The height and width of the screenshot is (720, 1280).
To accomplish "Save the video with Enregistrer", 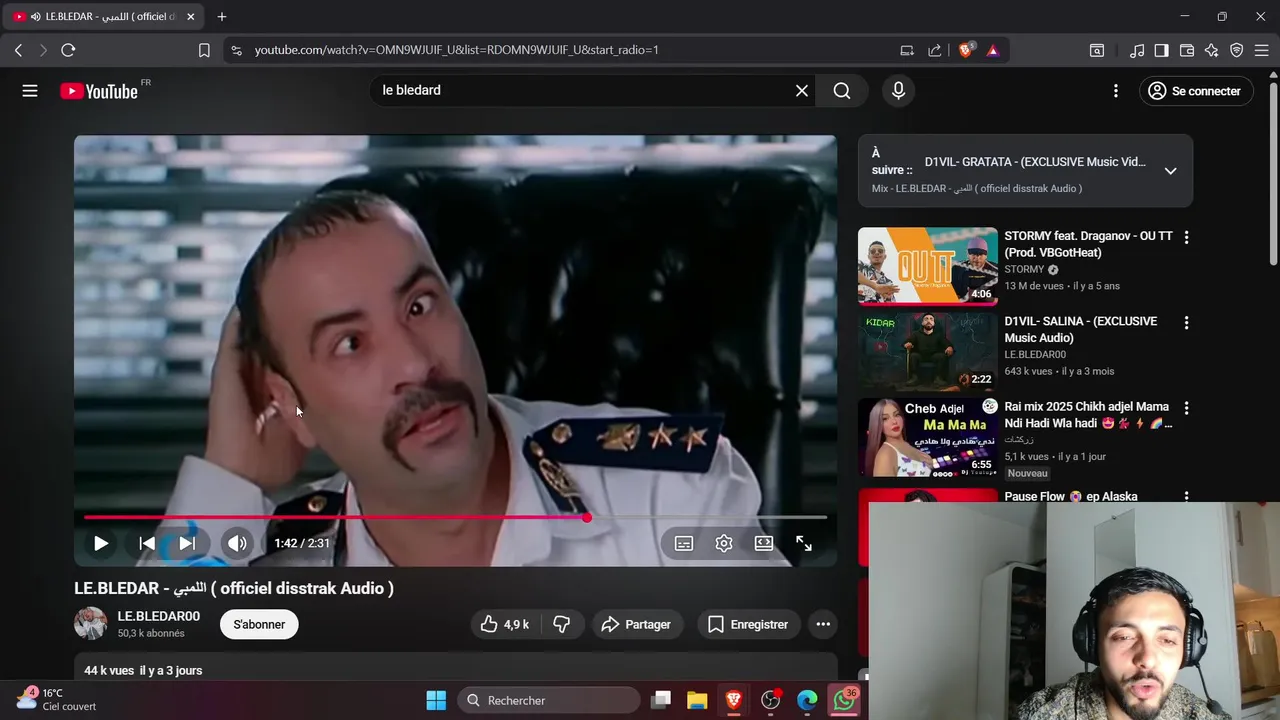I will coord(749,624).
